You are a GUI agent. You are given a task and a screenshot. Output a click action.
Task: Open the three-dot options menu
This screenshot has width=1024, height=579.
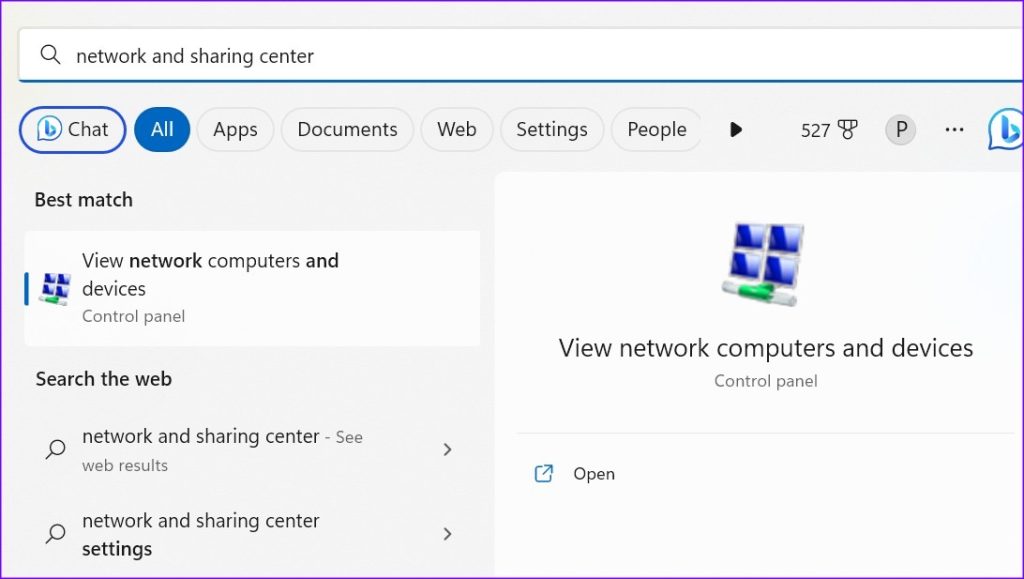(x=954, y=129)
